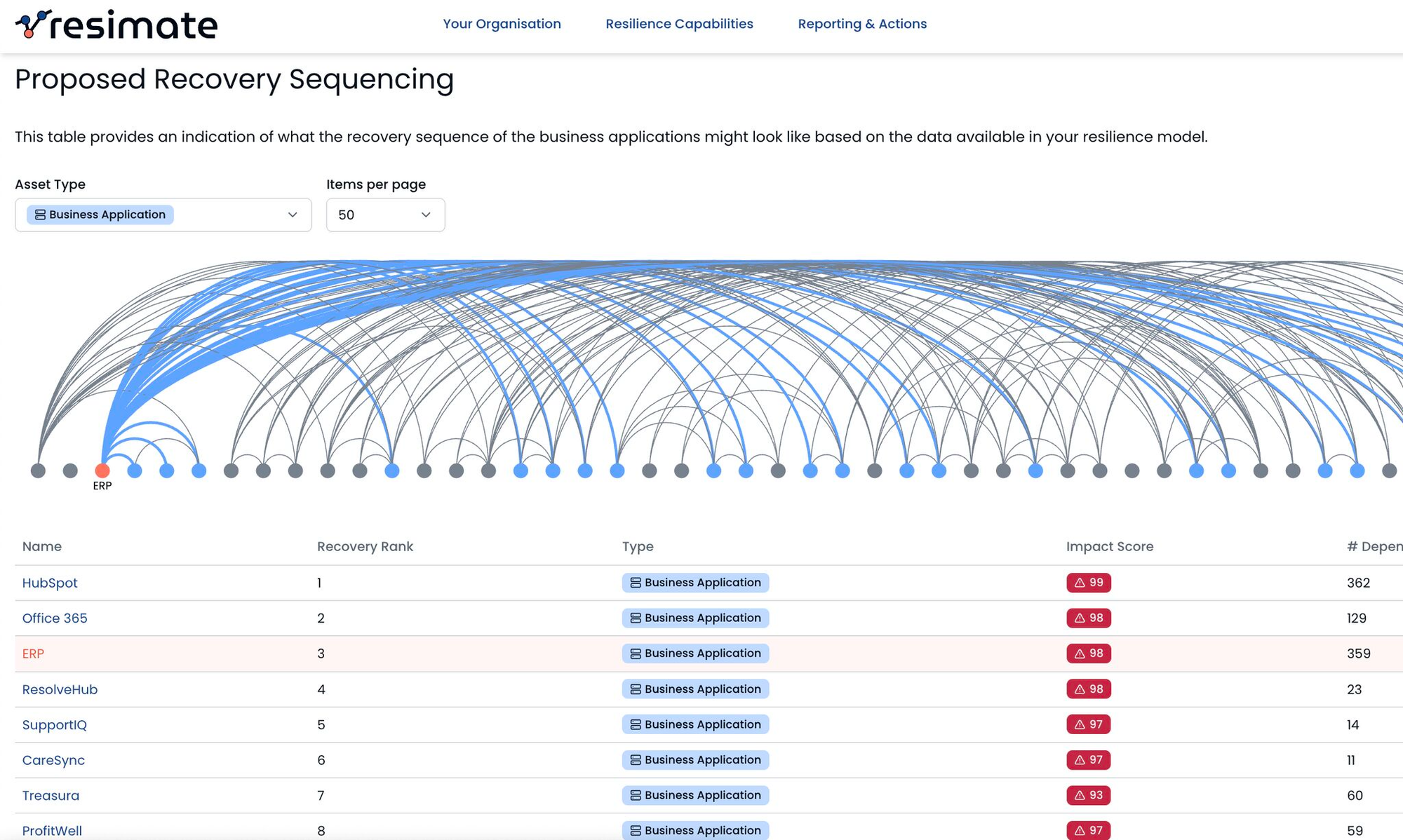Viewport: 1403px width, 840px height.
Task: Click the impact score 93 badge for Treasura
Action: point(1089,795)
